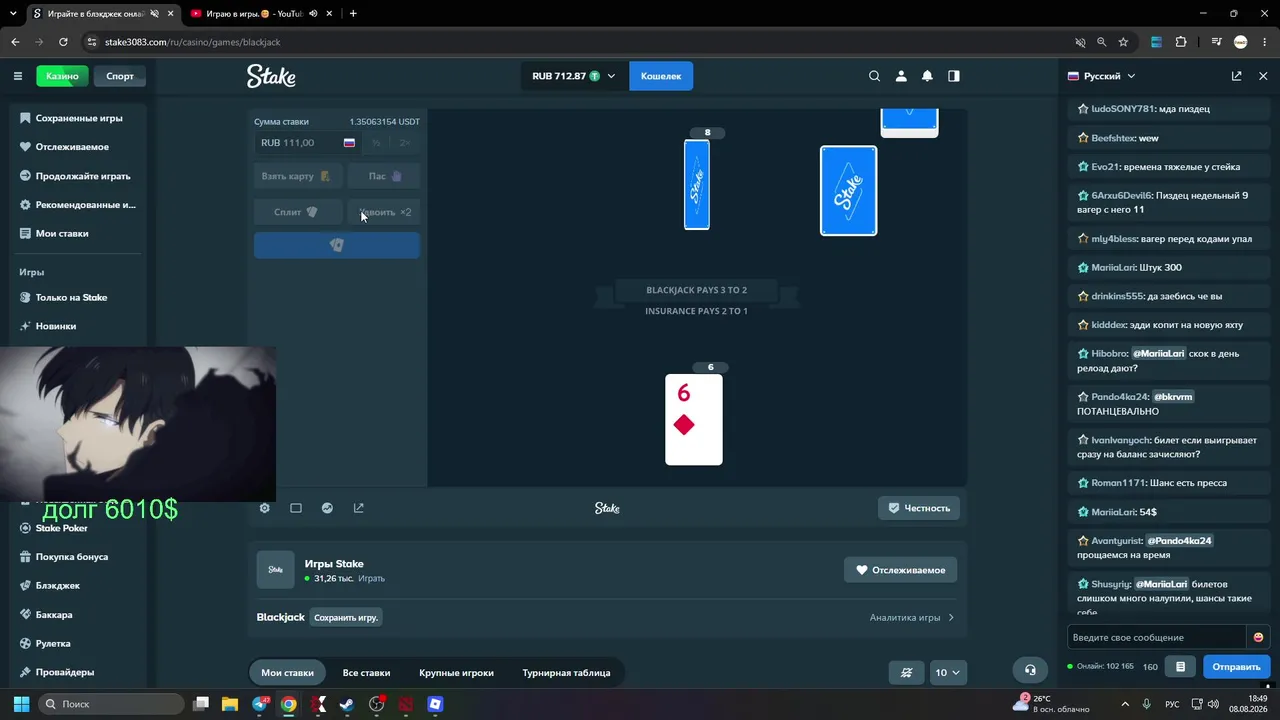Select My bets (Мои ставки) tab
1280x720 pixels.
click(x=287, y=673)
